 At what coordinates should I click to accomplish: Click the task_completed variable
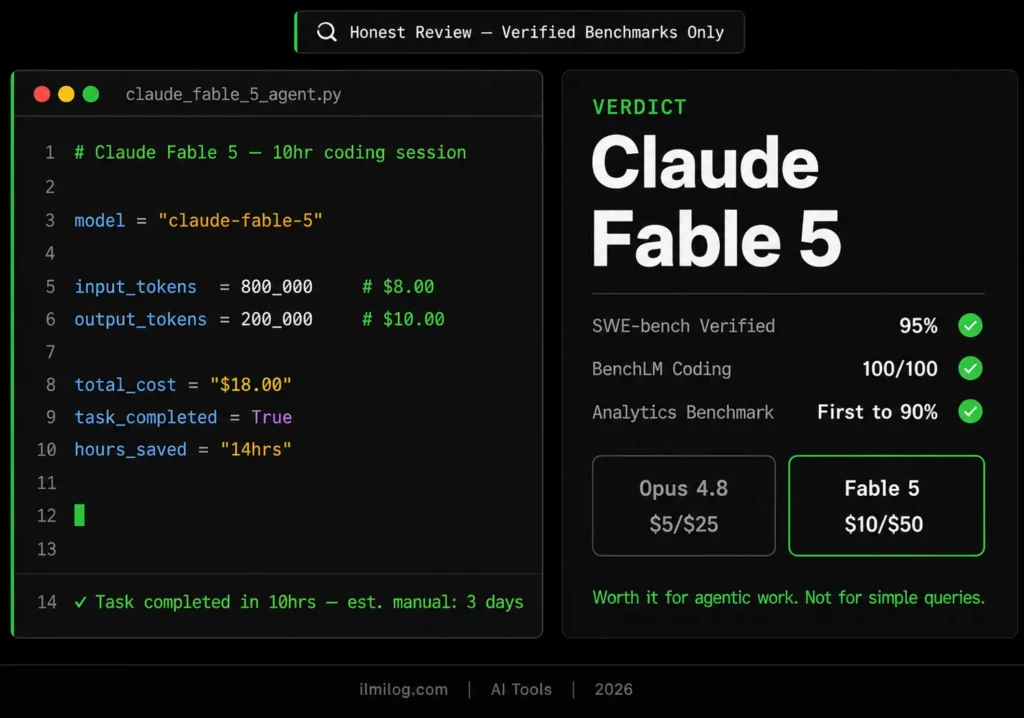tap(146, 418)
